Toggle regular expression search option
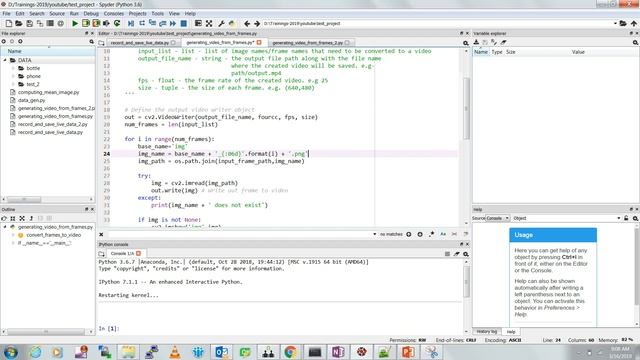 point(431,234)
